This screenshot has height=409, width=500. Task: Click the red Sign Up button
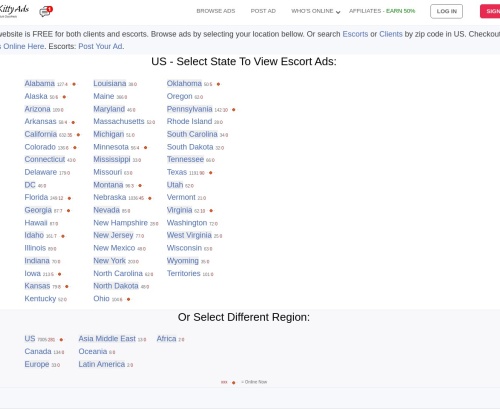[x=490, y=11]
